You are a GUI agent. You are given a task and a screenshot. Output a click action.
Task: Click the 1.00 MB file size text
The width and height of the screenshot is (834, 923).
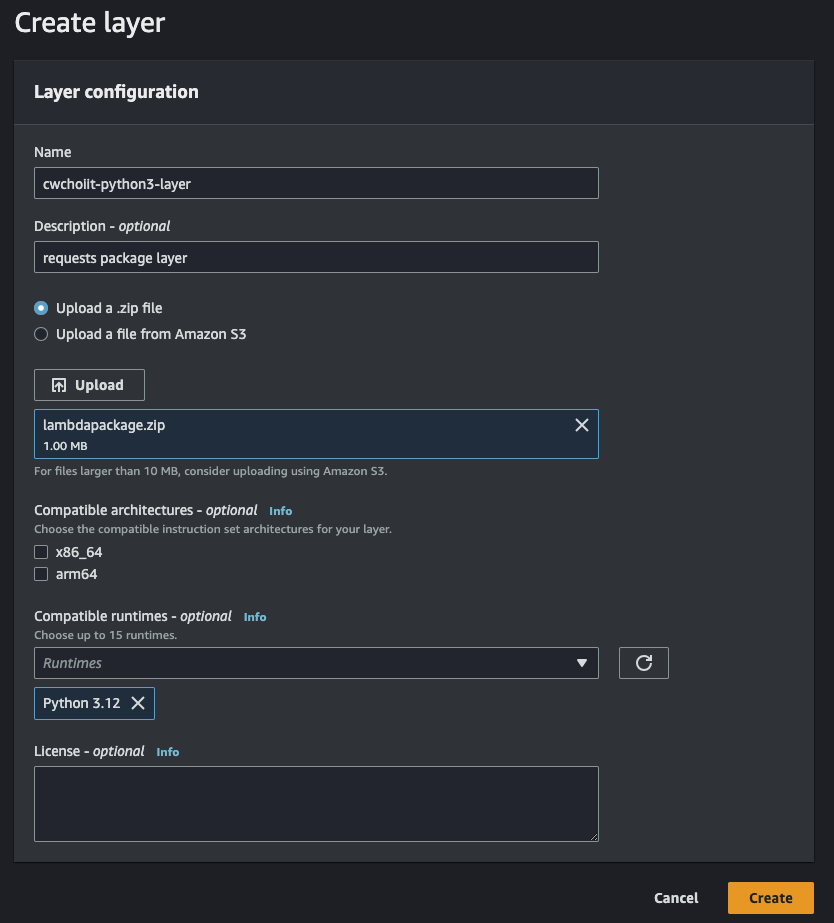(65, 446)
